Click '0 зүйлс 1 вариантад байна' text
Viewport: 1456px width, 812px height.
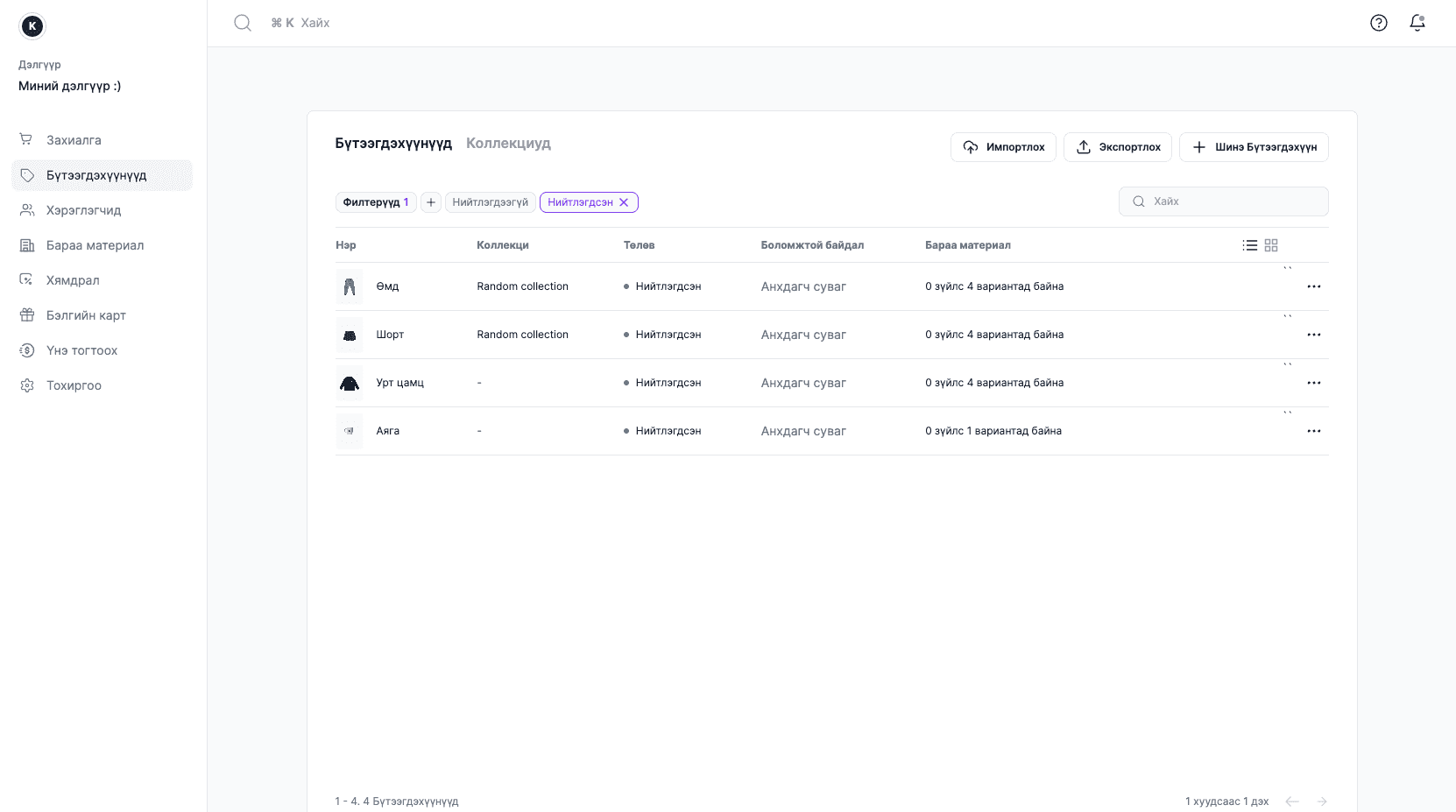click(x=993, y=431)
